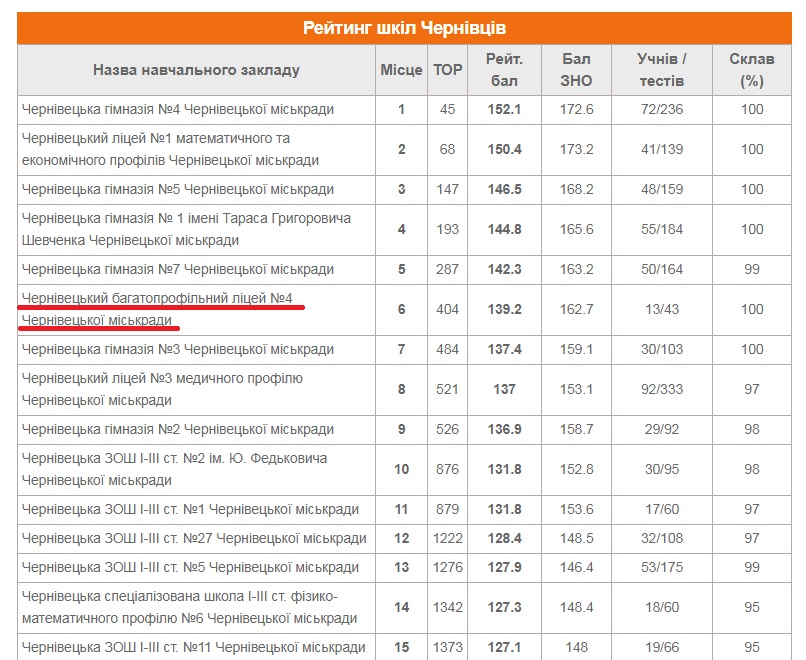This screenshot has width=806, height=660.
Task: Click rating score '128.4'
Action: pos(504,539)
